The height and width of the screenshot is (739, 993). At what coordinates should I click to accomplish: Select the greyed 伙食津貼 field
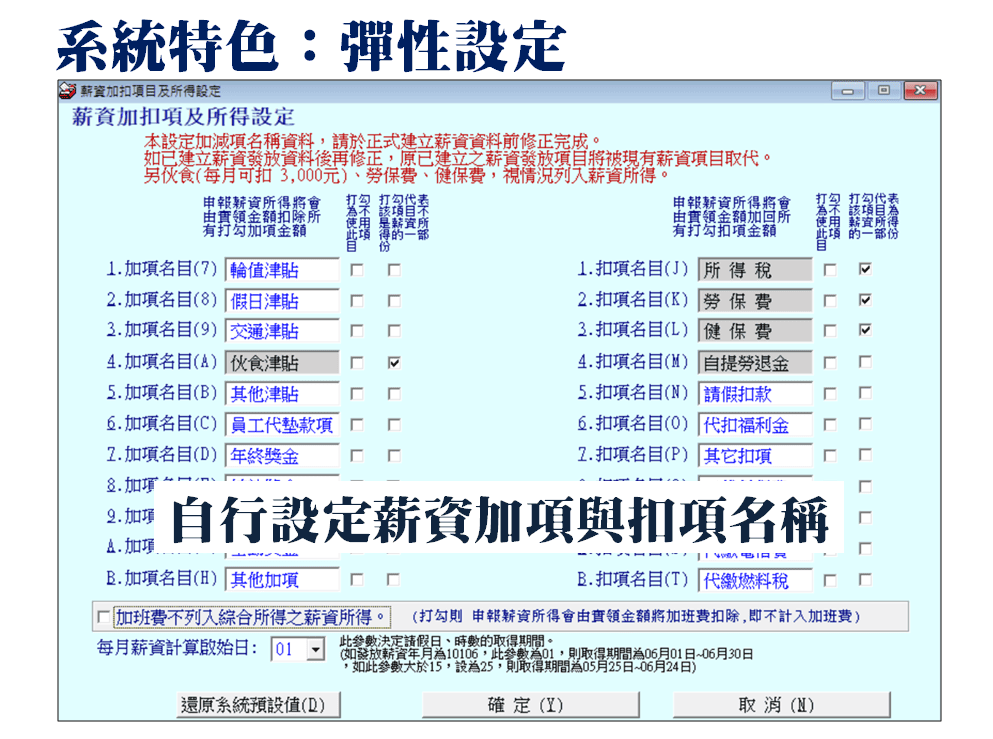pyautogui.click(x=282, y=363)
